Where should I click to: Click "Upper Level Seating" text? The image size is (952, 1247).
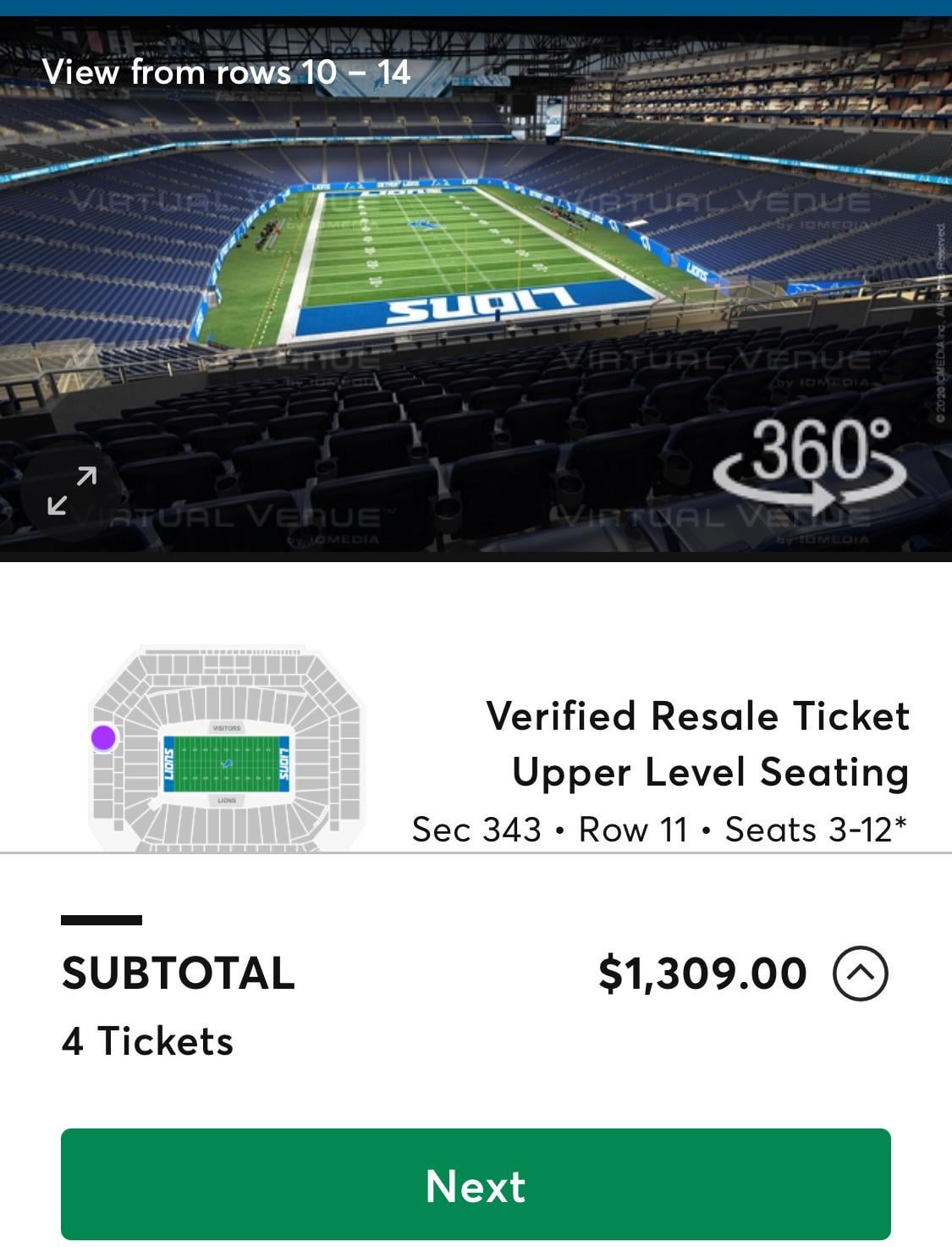tap(710, 772)
